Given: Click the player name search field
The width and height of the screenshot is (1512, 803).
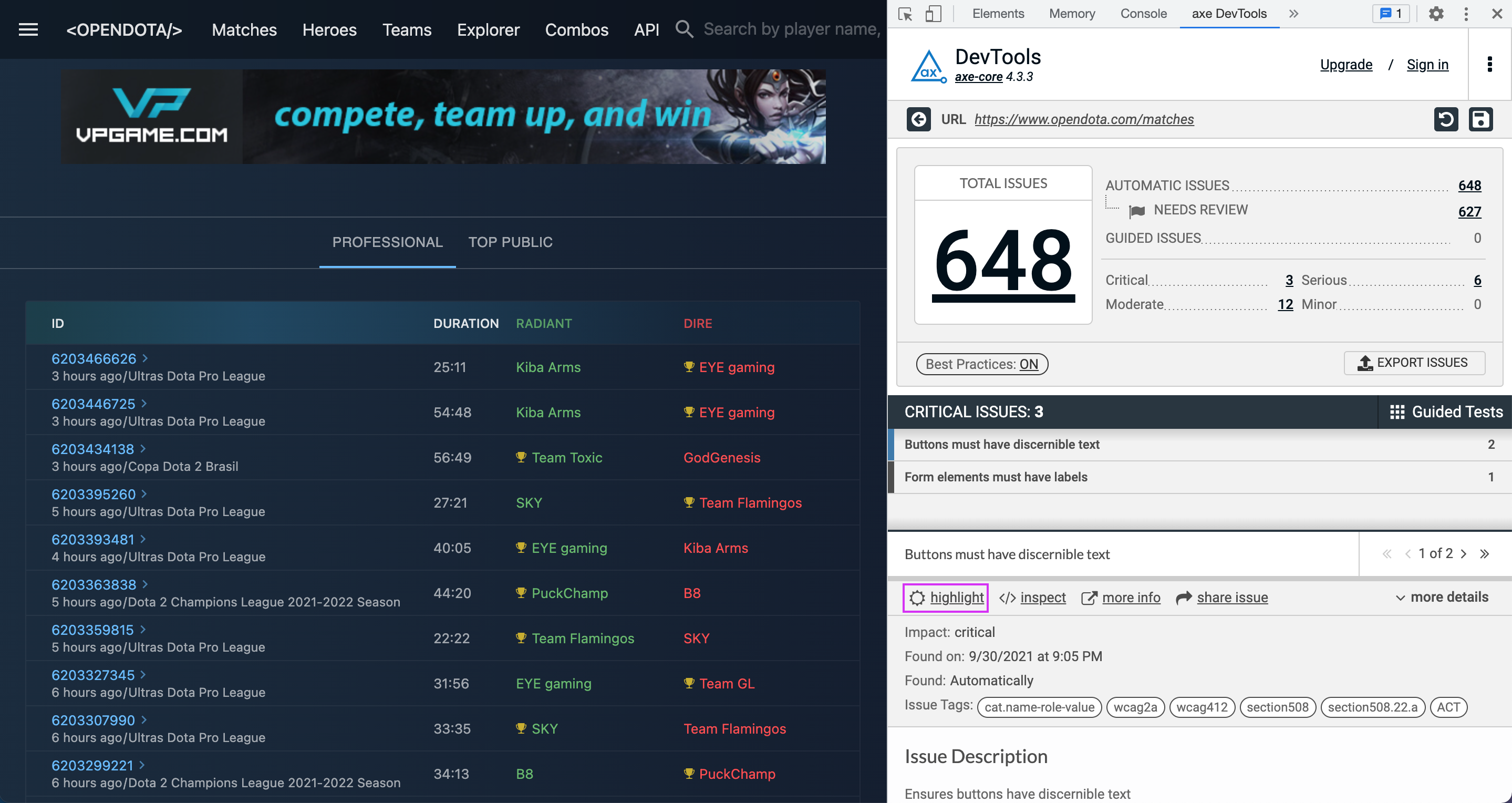Looking at the screenshot, I should click(791, 29).
